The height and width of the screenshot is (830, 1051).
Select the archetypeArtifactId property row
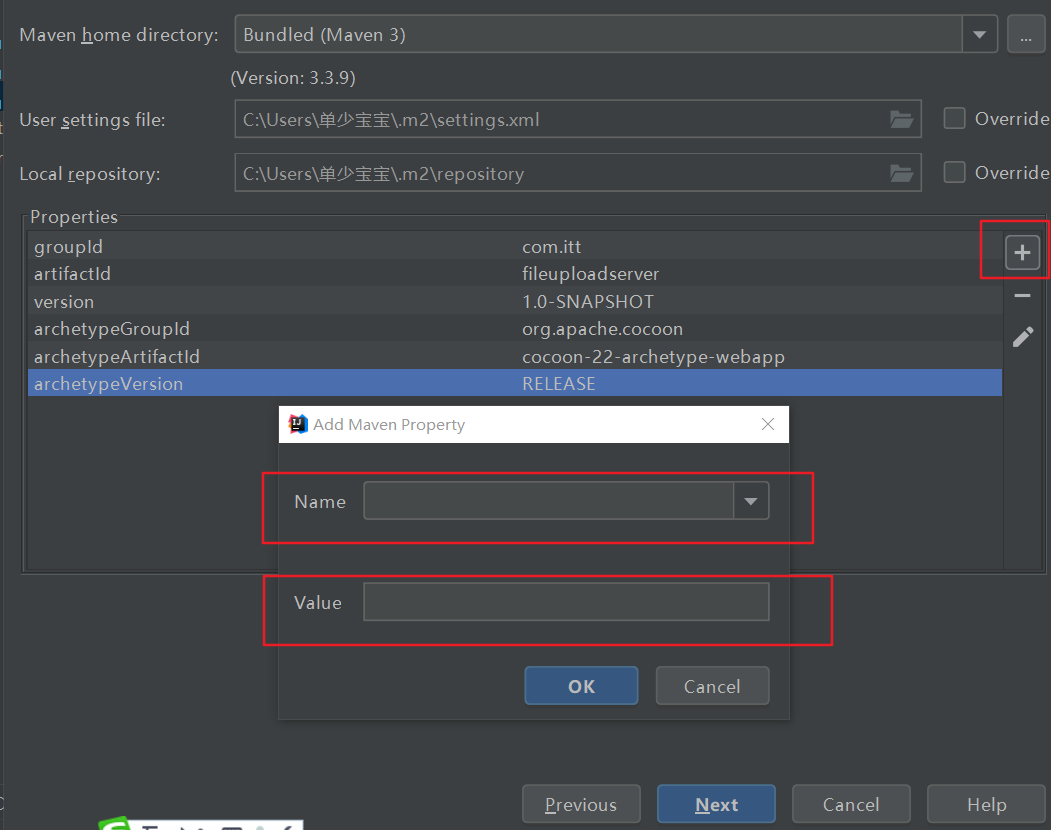(x=515, y=356)
